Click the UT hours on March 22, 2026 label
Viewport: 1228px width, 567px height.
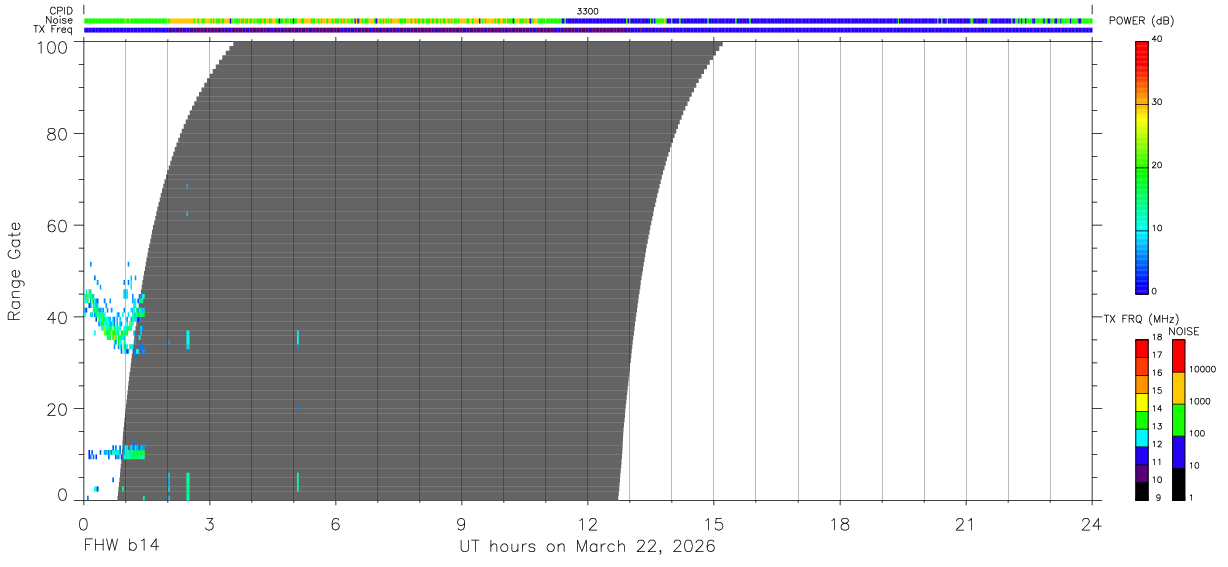[587, 547]
